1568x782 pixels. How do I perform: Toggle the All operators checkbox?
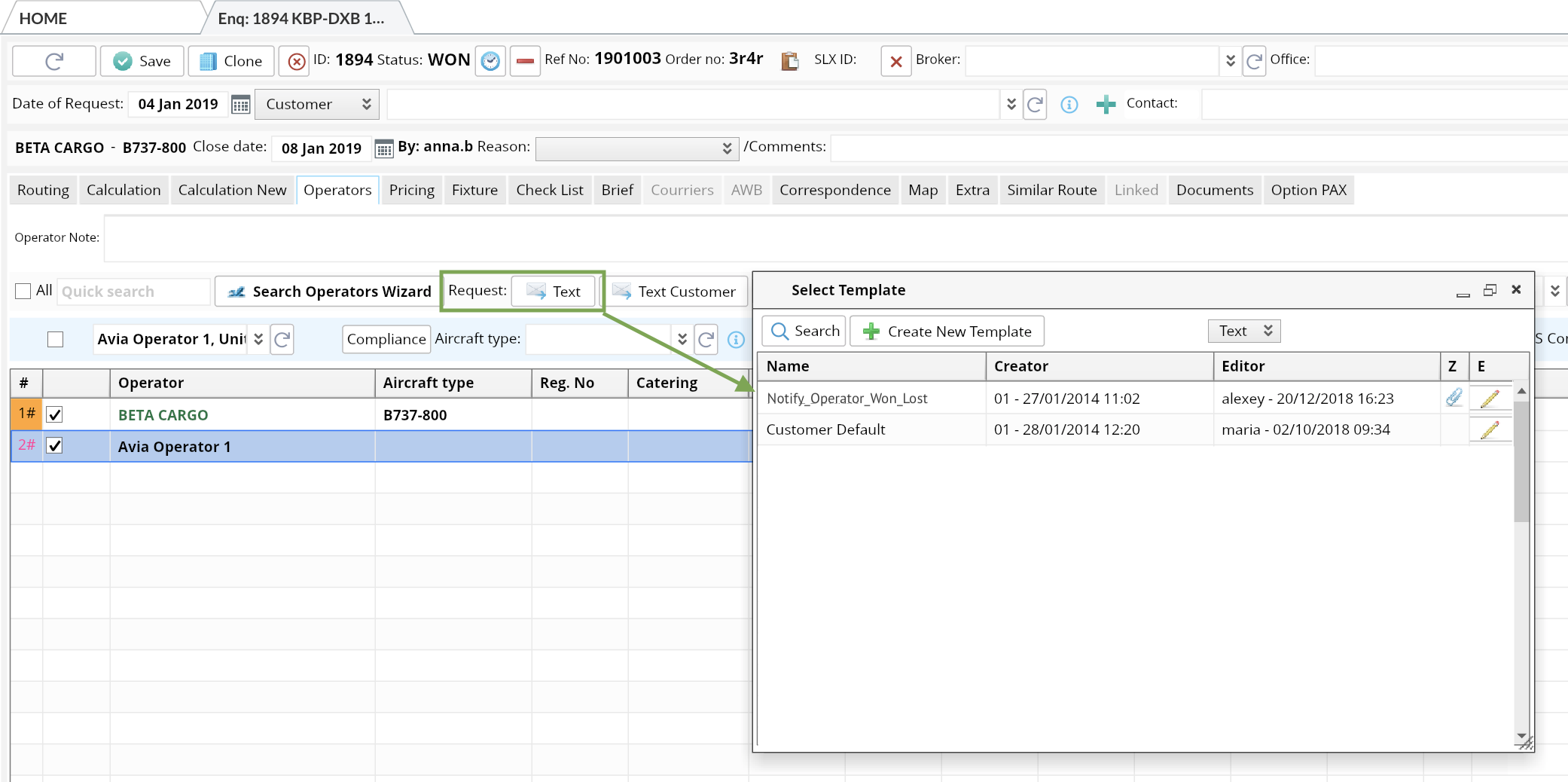tap(23, 291)
